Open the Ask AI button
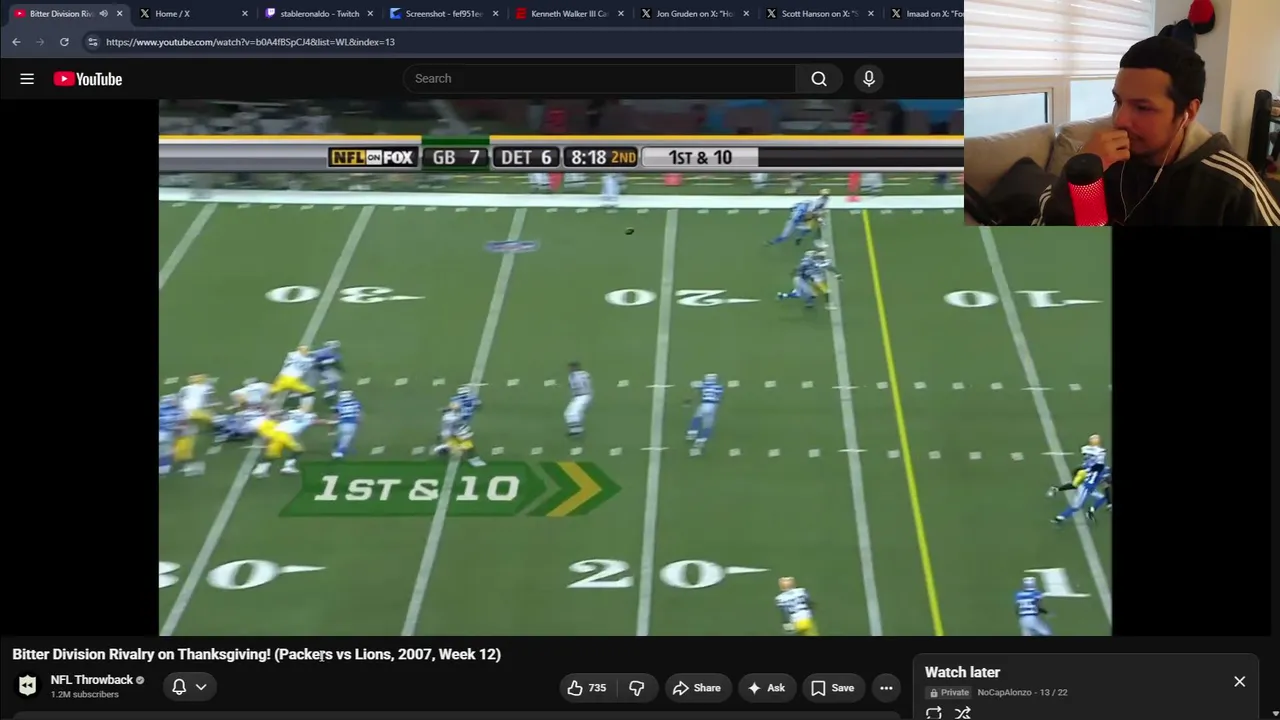This screenshot has height=720, width=1280. (766, 688)
